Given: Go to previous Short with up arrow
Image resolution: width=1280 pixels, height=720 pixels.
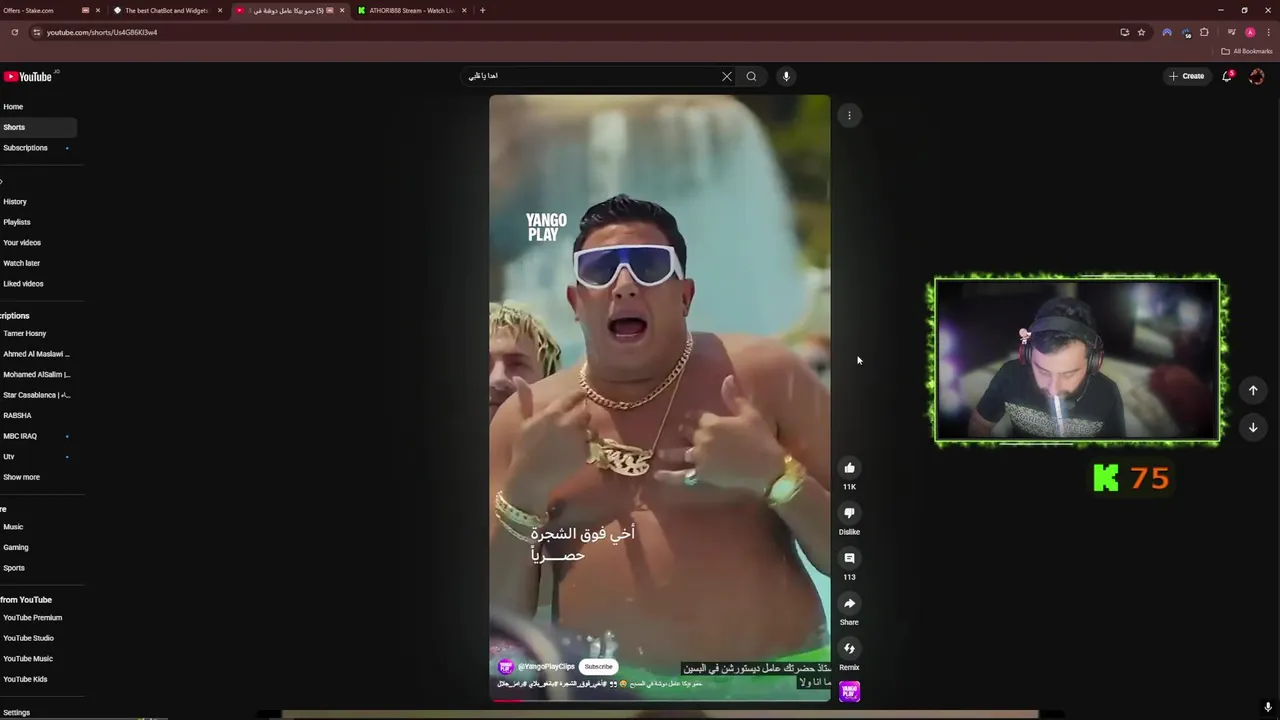Looking at the screenshot, I should coord(1253,390).
